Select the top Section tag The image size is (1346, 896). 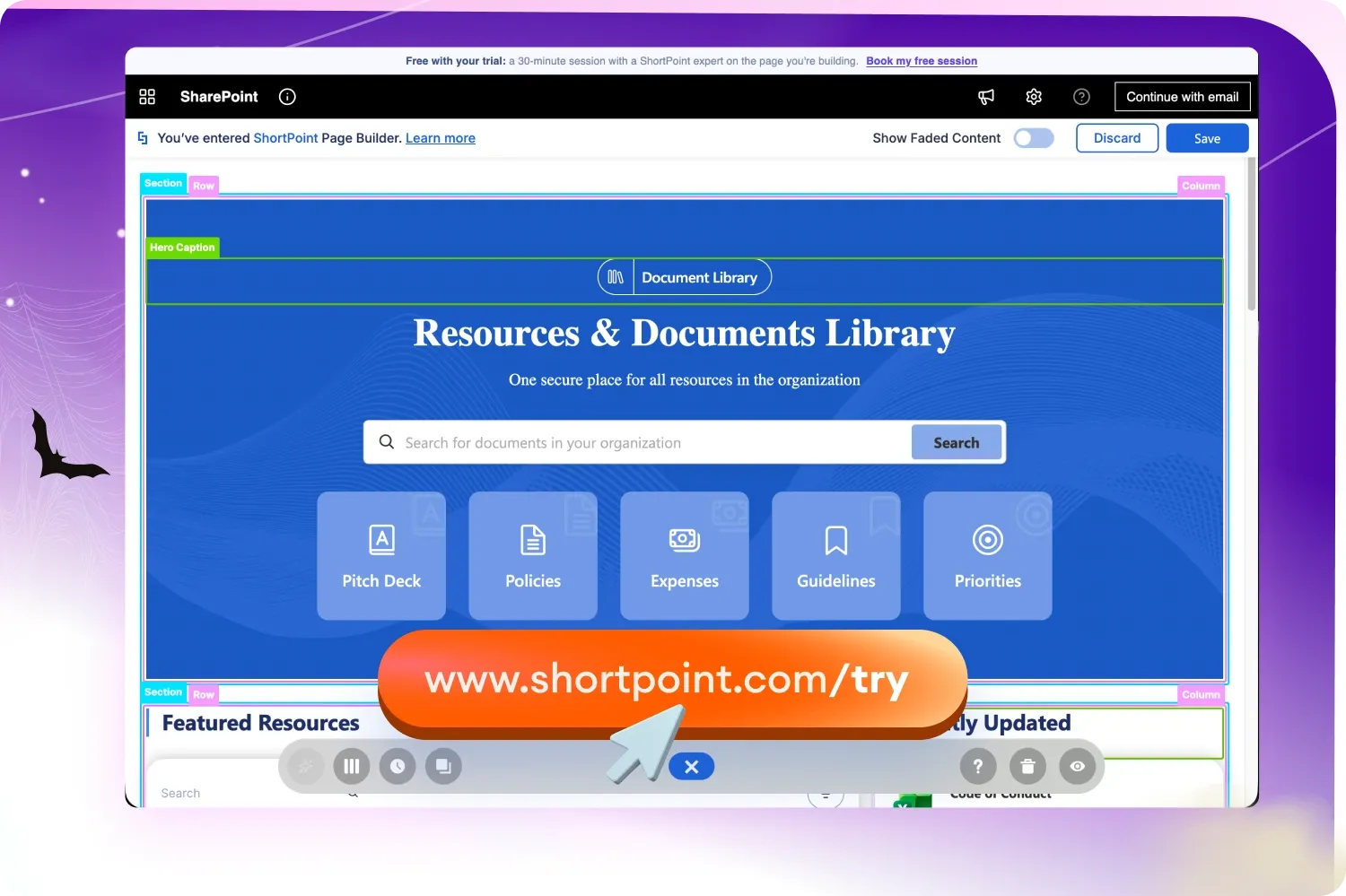tap(163, 183)
